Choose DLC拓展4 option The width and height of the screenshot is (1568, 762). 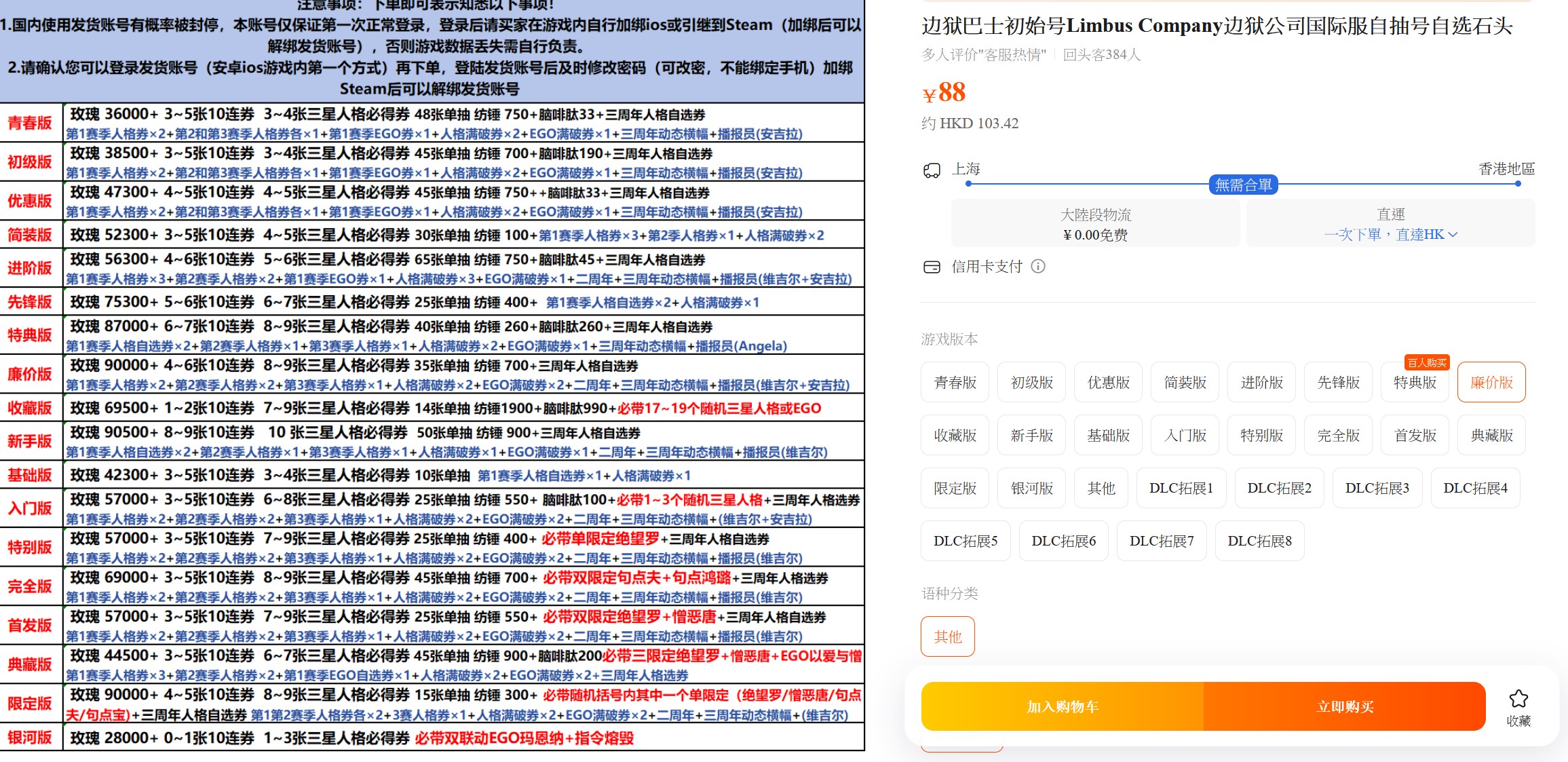[x=1476, y=489]
